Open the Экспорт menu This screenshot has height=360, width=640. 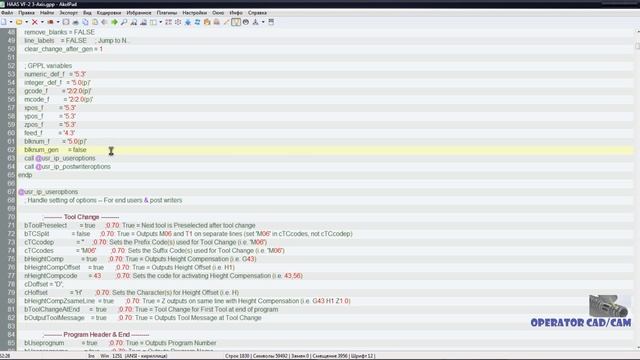coord(69,13)
